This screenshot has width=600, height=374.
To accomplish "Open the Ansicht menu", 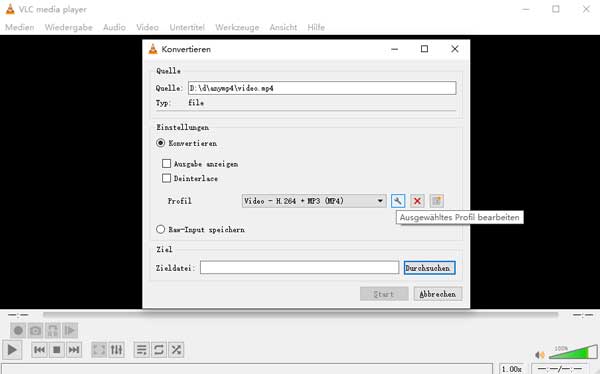I will (x=283, y=28).
